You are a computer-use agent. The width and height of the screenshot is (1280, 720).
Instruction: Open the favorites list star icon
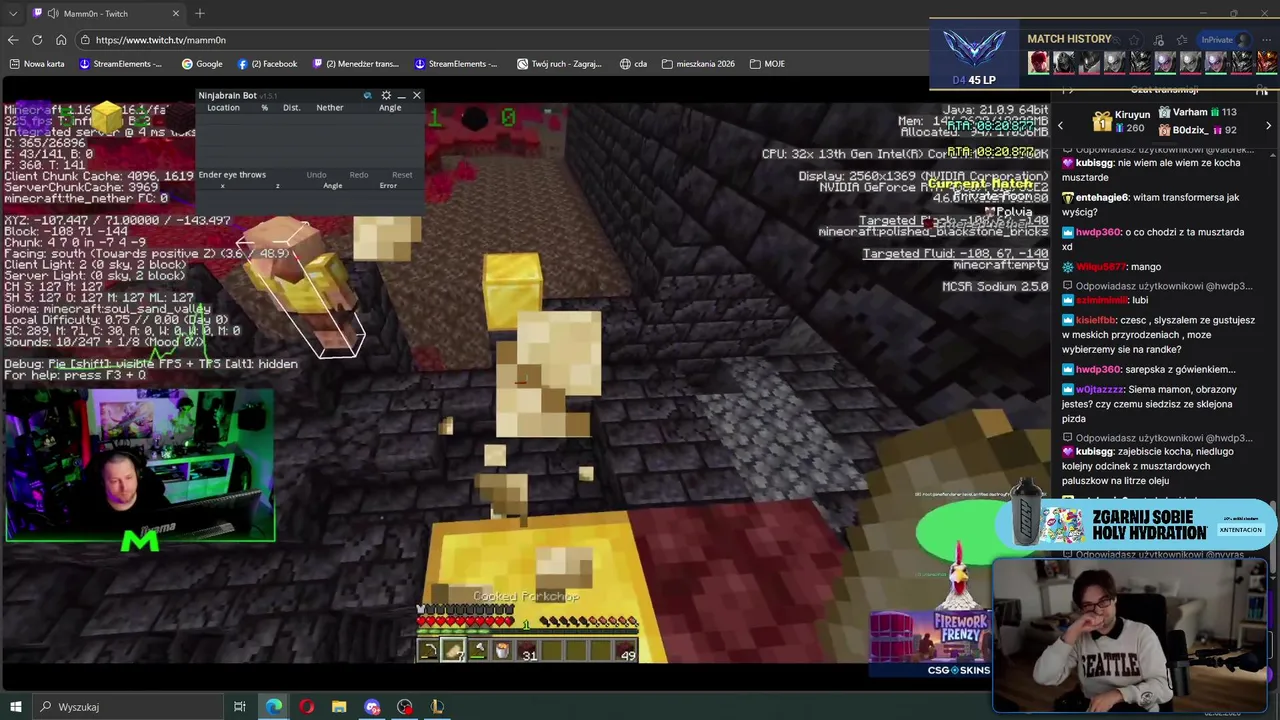pyautogui.click(x=1183, y=40)
